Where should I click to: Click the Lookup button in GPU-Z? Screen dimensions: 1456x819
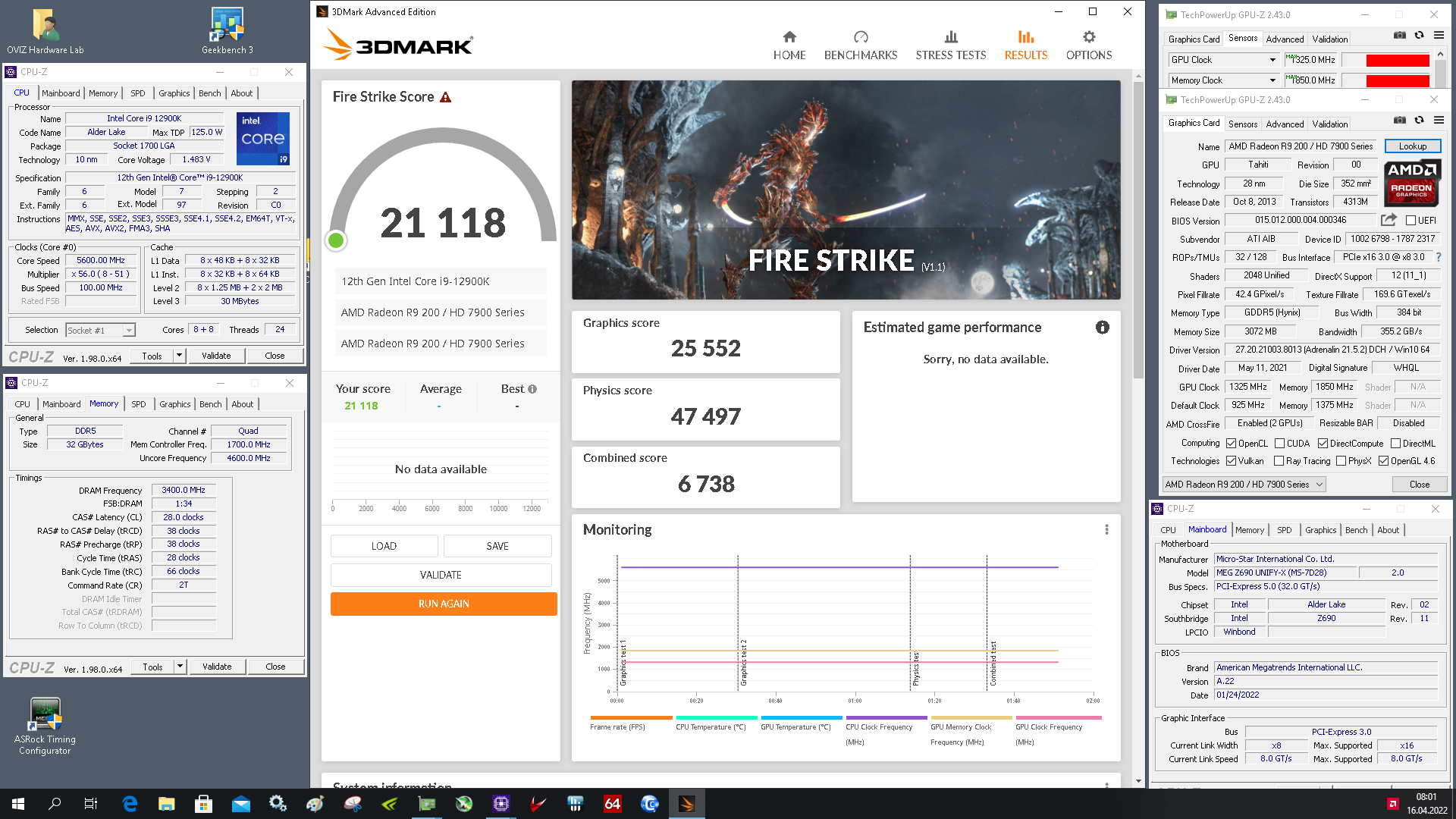pyautogui.click(x=1413, y=146)
